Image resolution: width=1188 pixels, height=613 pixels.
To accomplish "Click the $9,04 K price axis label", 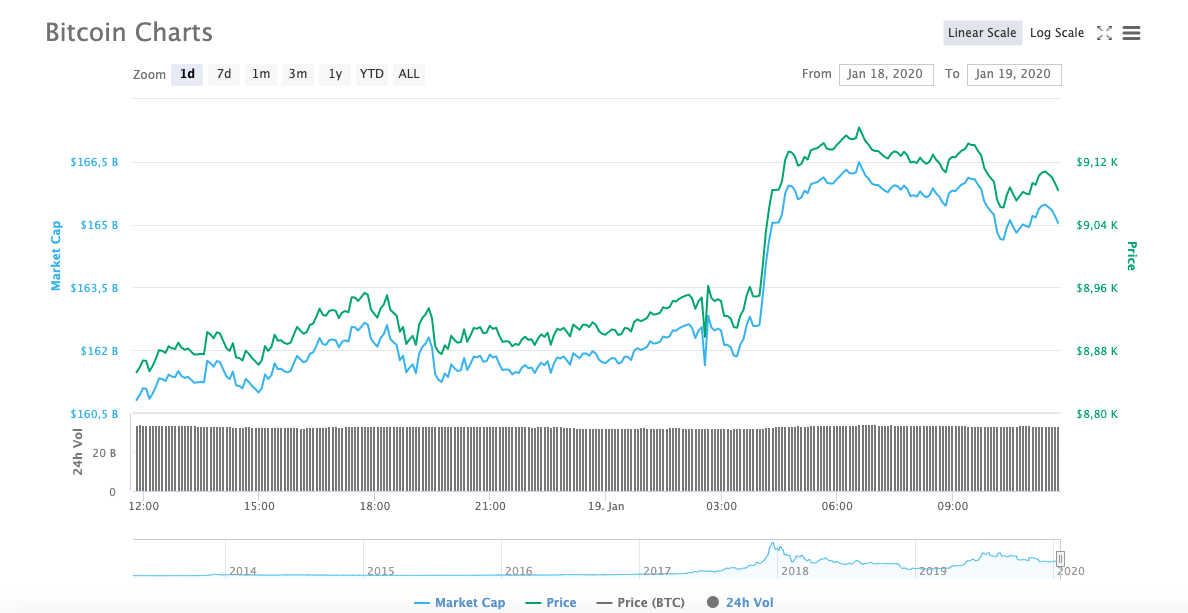I will tap(1096, 225).
